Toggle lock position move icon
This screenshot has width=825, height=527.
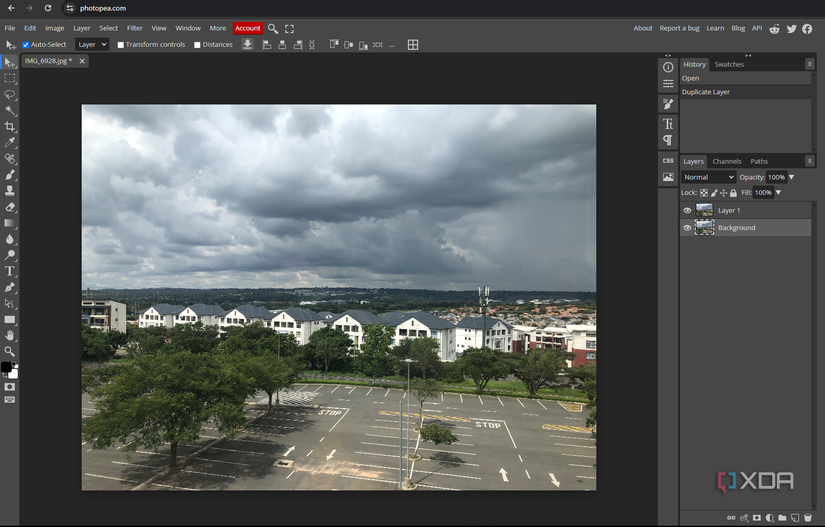click(723, 192)
